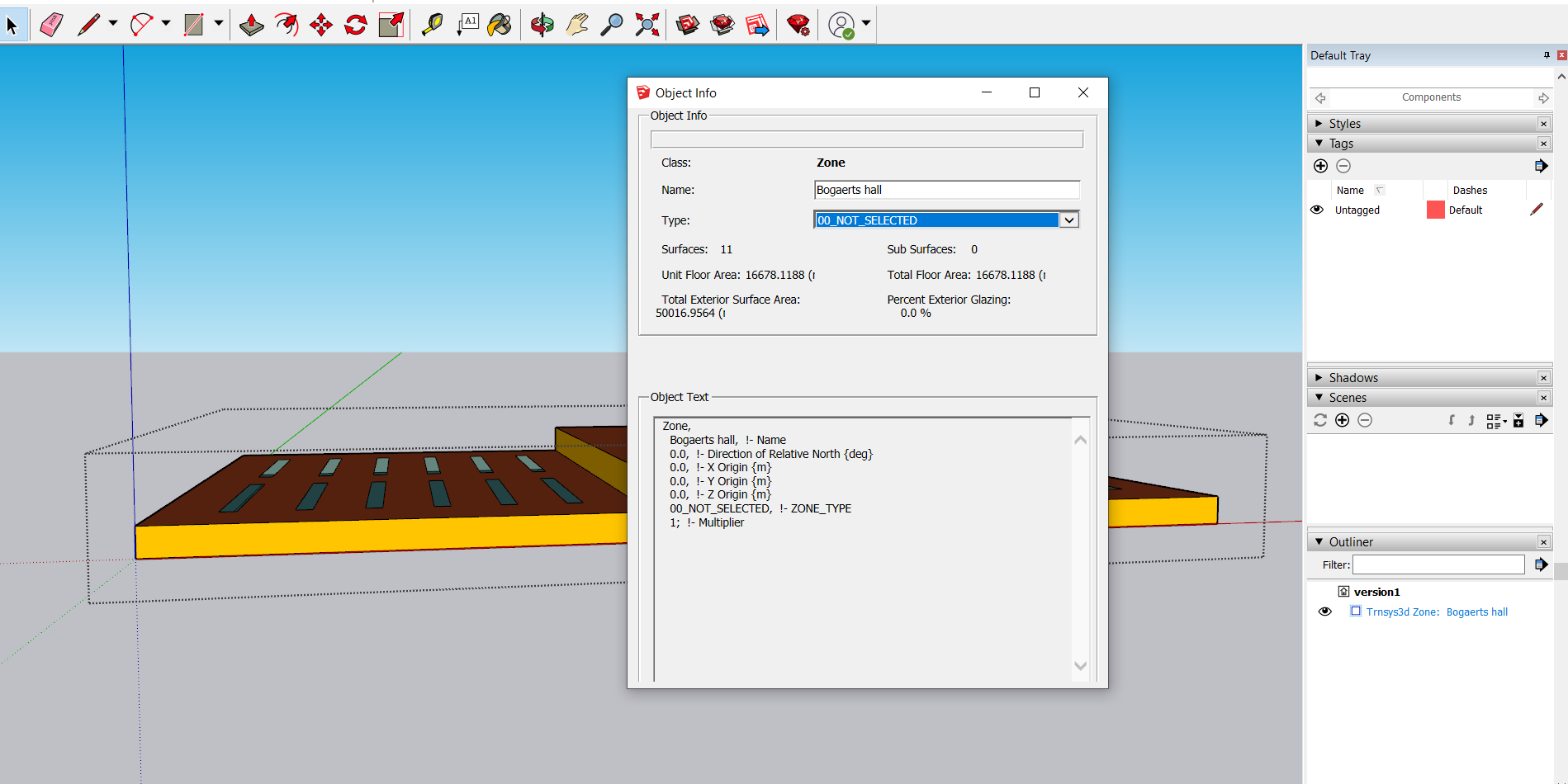The height and width of the screenshot is (784, 1568).
Task: Open the Line tool dropdown arrow
Action: [x=113, y=24]
